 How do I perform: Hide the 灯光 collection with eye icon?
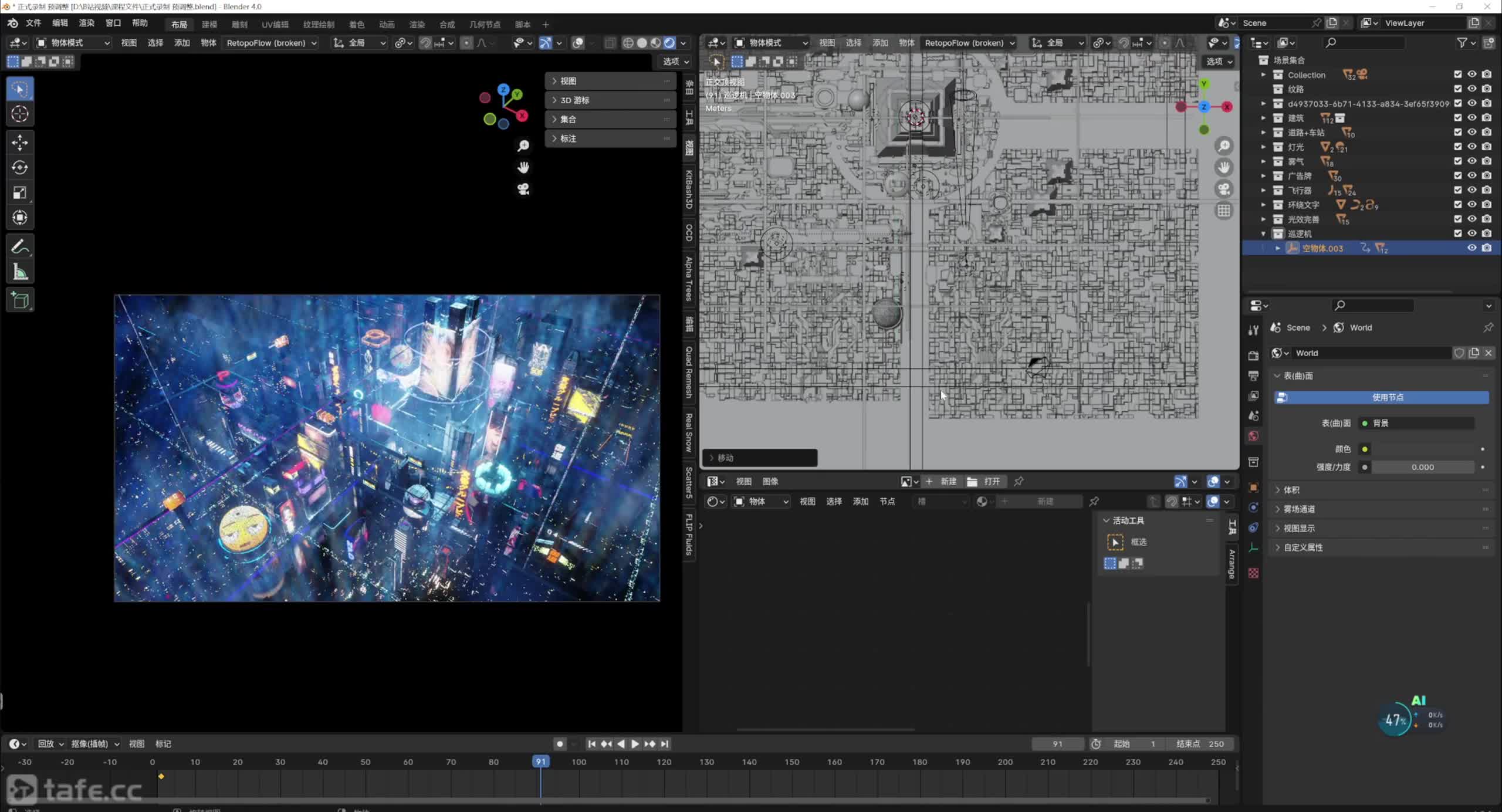click(x=1471, y=147)
